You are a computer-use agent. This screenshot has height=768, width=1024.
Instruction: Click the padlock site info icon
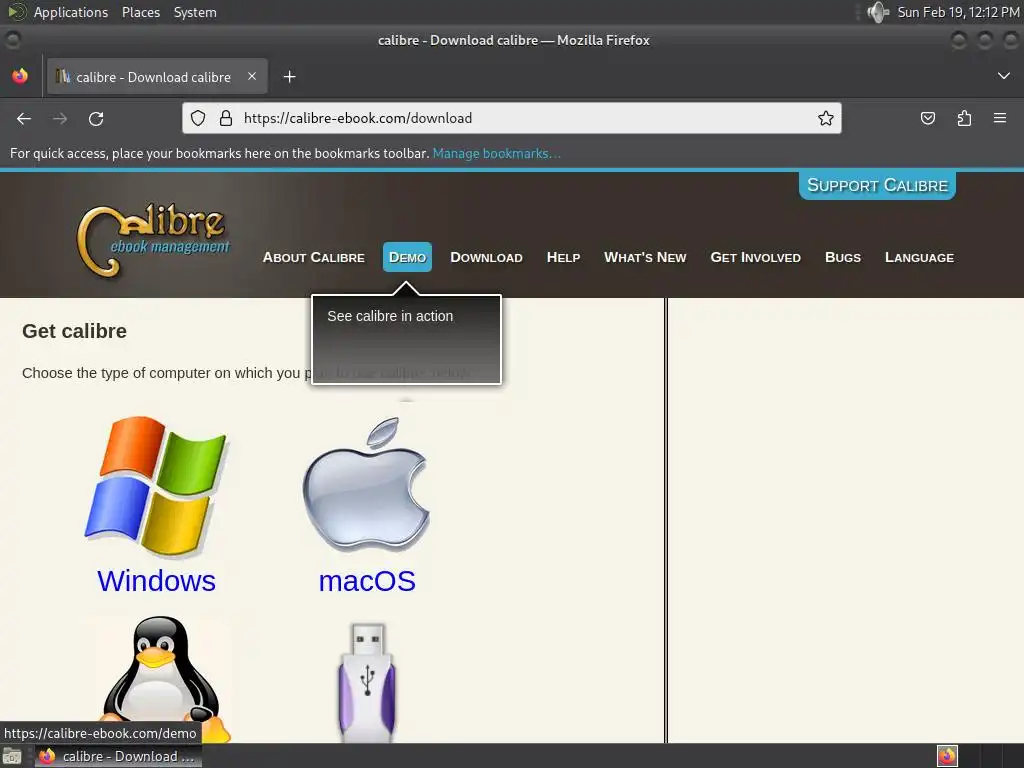pyautogui.click(x=226, y=118)
